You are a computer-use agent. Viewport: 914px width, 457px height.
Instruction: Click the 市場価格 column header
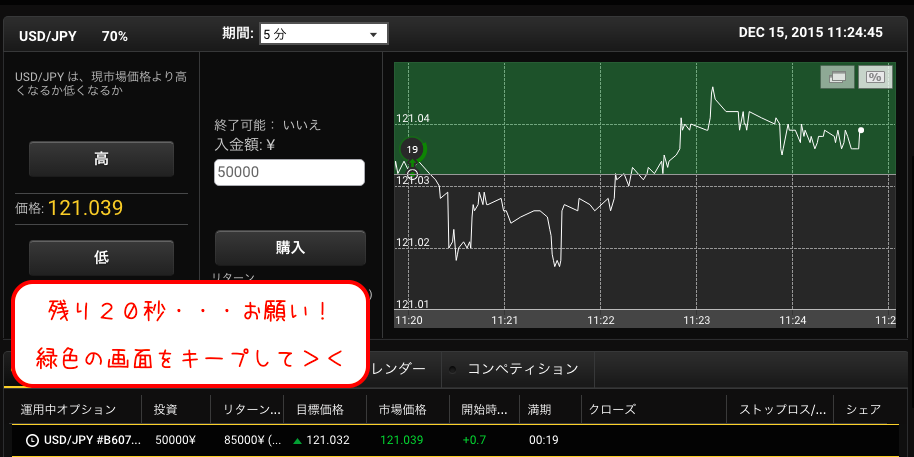click(x=402, y=410)
